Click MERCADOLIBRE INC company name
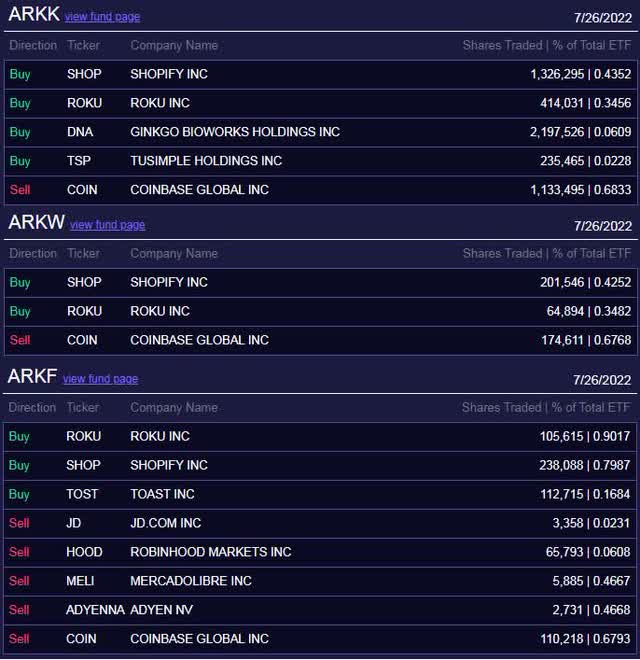The width and height of the screenshot is (640, 660). 191,581
